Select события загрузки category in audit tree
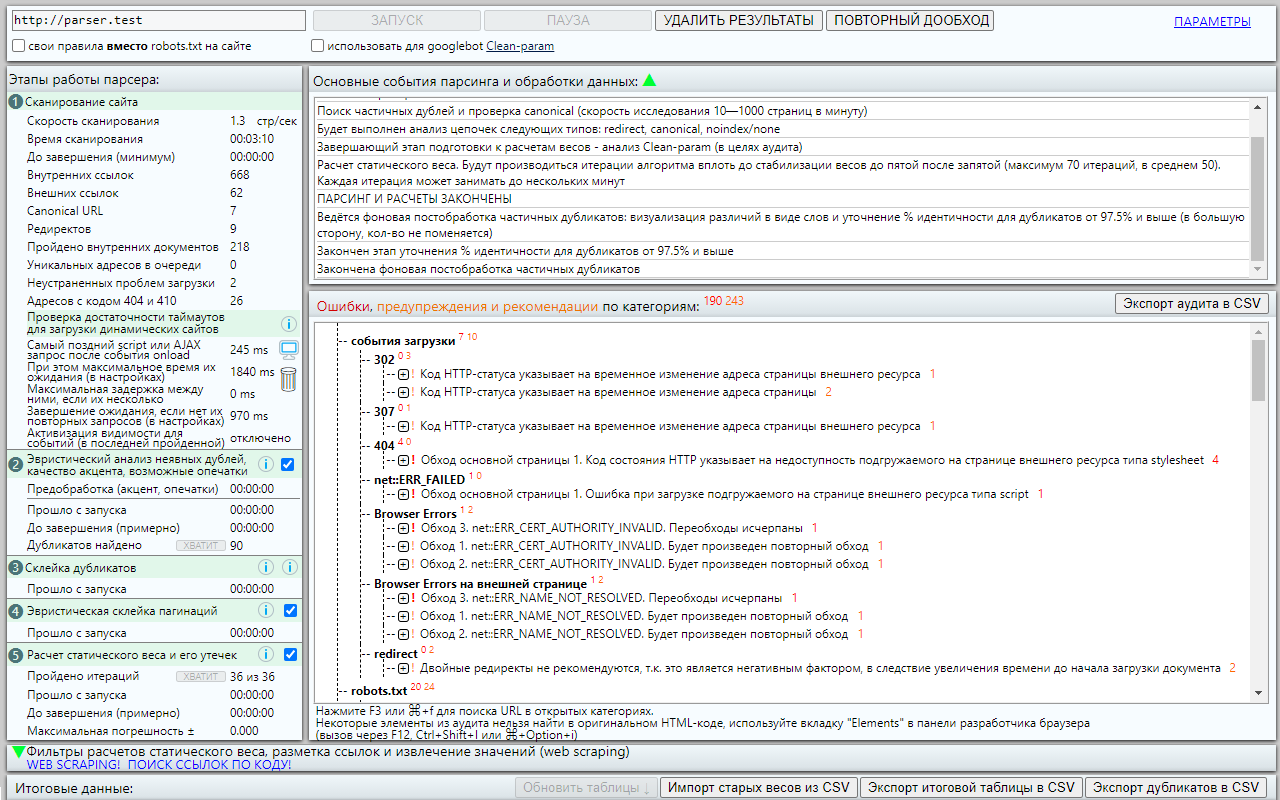 pos(402,341)
